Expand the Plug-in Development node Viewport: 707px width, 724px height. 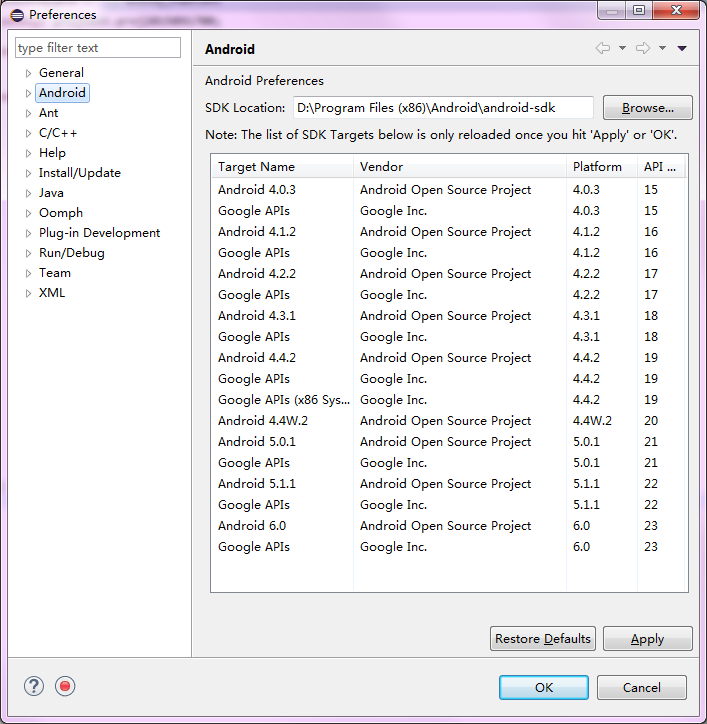28,234
